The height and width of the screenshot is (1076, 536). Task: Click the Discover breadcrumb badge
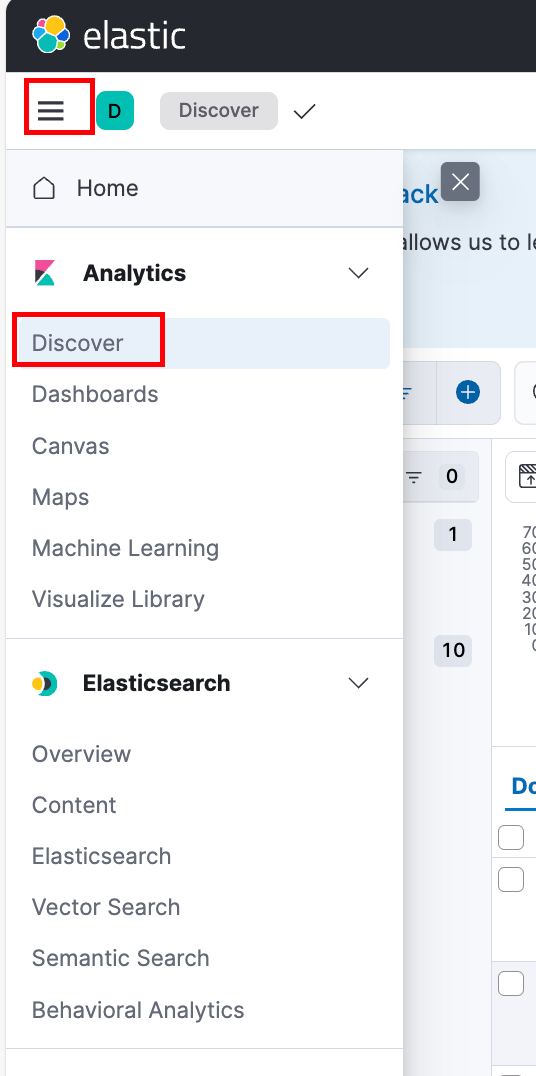[219, 110]
